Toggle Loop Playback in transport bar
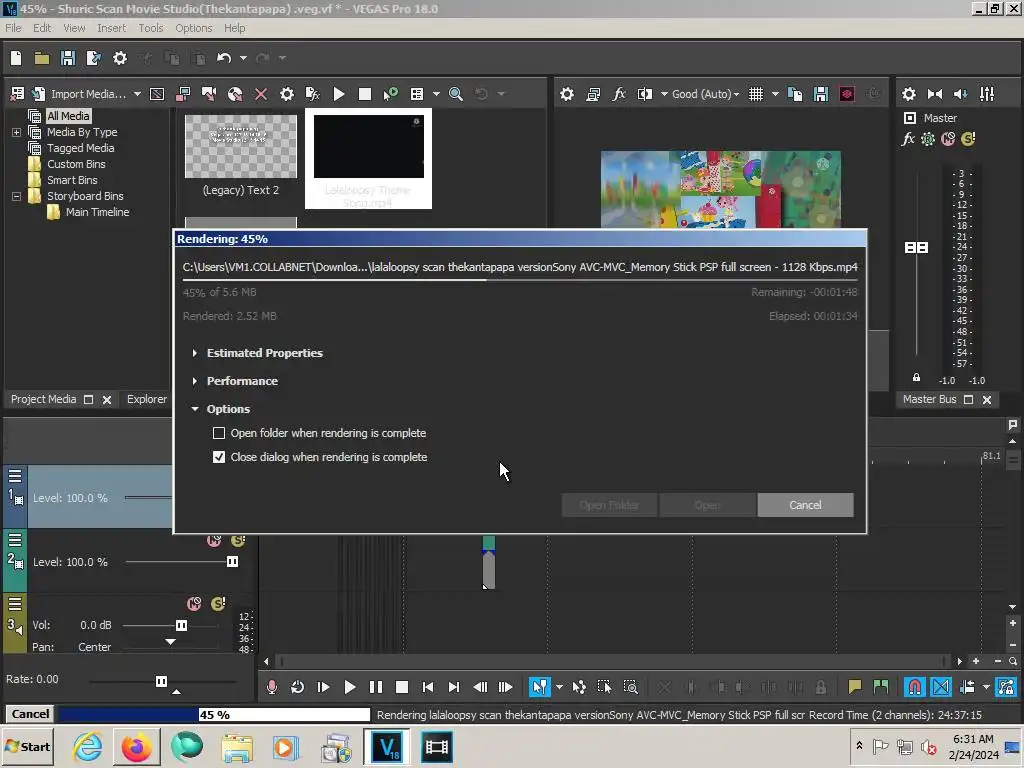This screenshot has height=768, width=1024. [297, 687]
